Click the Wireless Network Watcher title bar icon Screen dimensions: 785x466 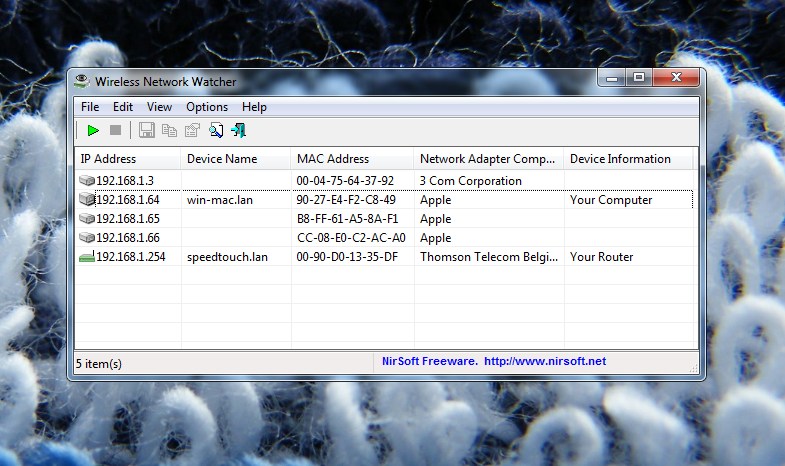pos(82,81)
